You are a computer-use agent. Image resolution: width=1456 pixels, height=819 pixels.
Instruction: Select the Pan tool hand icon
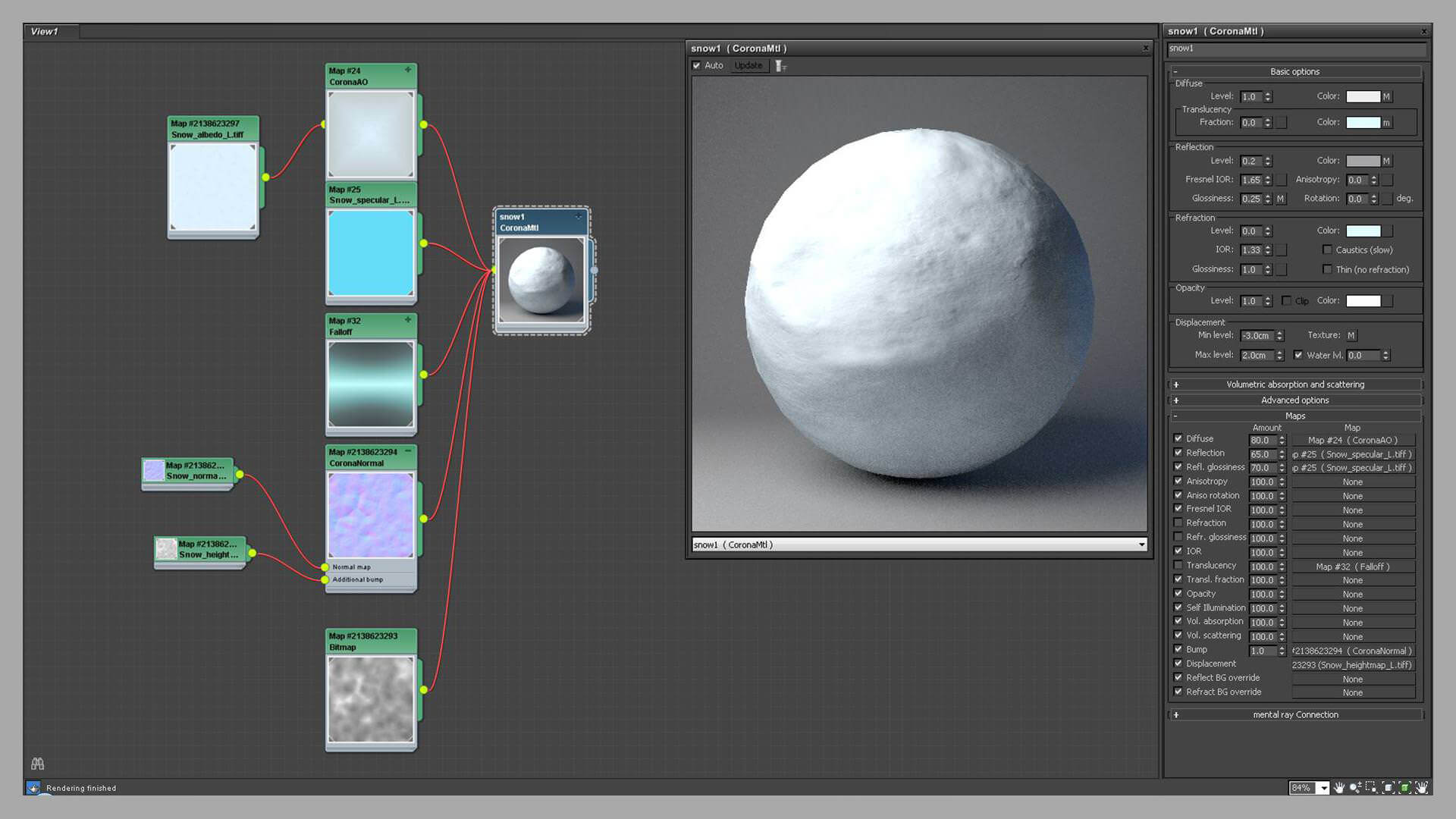tap(1339, 788)
